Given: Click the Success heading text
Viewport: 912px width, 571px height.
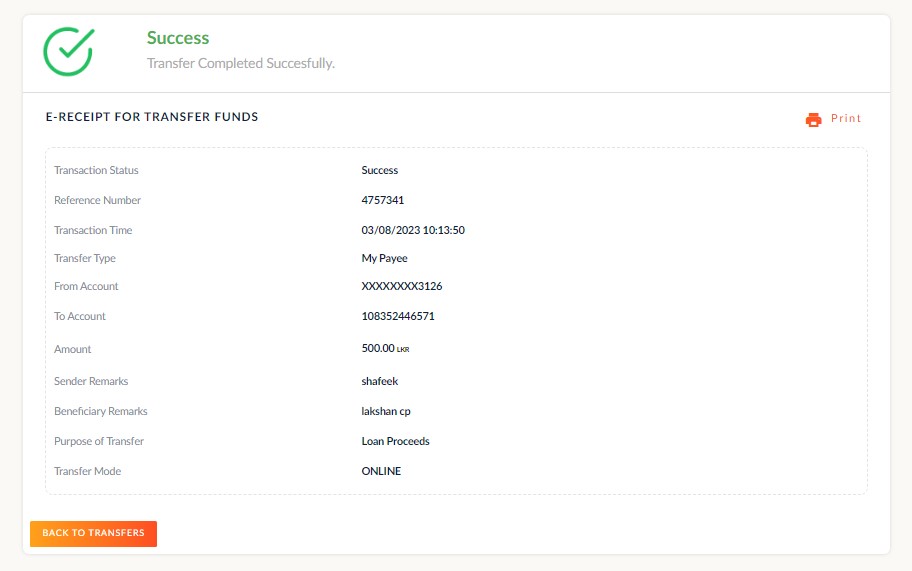Looking at the screenshot, I should 178,38.
